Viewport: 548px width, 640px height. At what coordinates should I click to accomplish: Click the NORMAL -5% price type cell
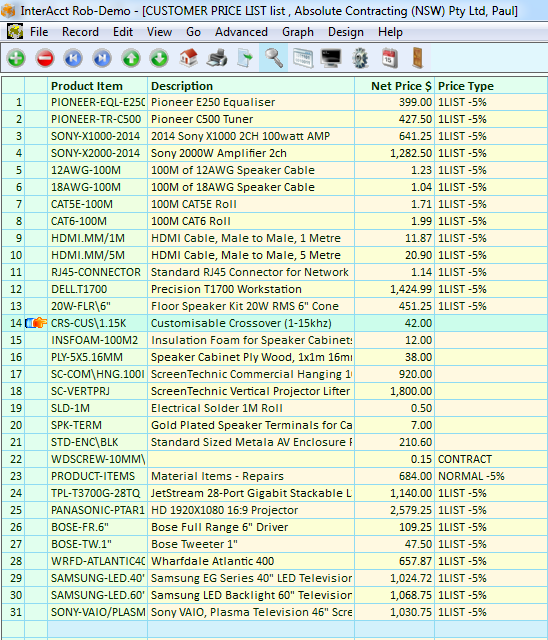[491, 476]
